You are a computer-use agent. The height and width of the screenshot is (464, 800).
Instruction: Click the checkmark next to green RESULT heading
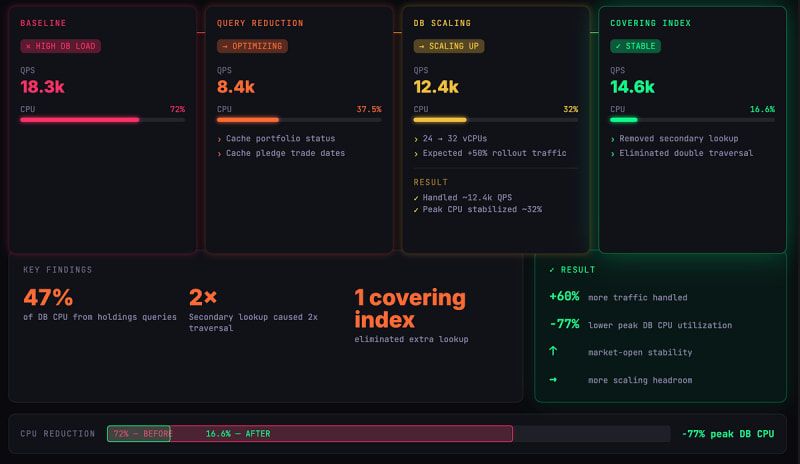tap(552, 270)
